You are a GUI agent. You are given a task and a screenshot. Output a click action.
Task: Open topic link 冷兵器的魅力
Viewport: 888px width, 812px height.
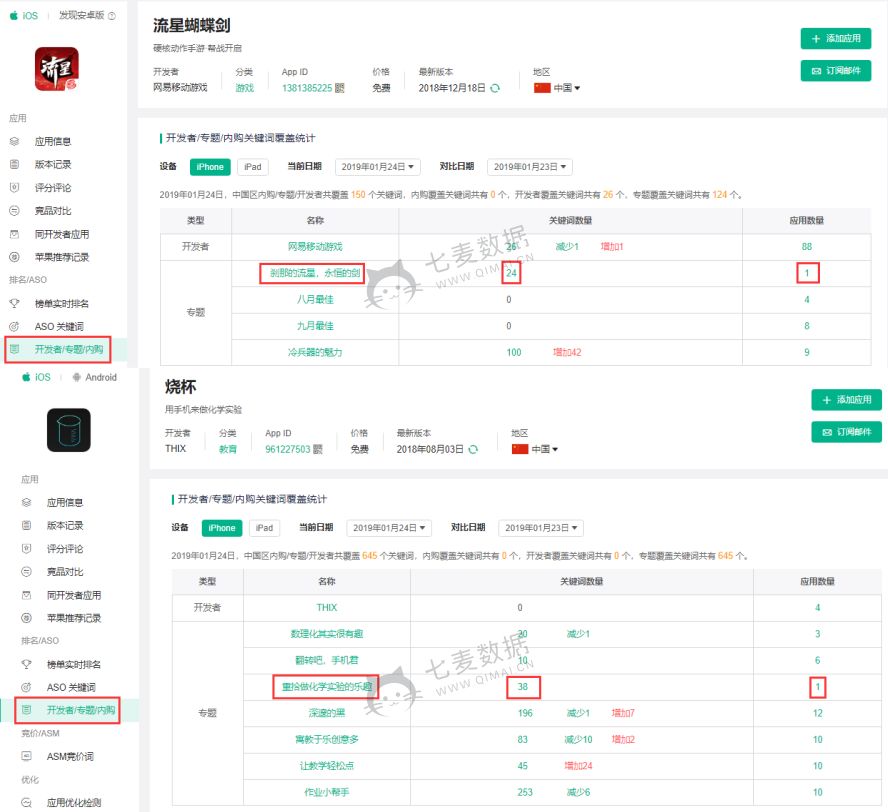(x=315, y=352)
